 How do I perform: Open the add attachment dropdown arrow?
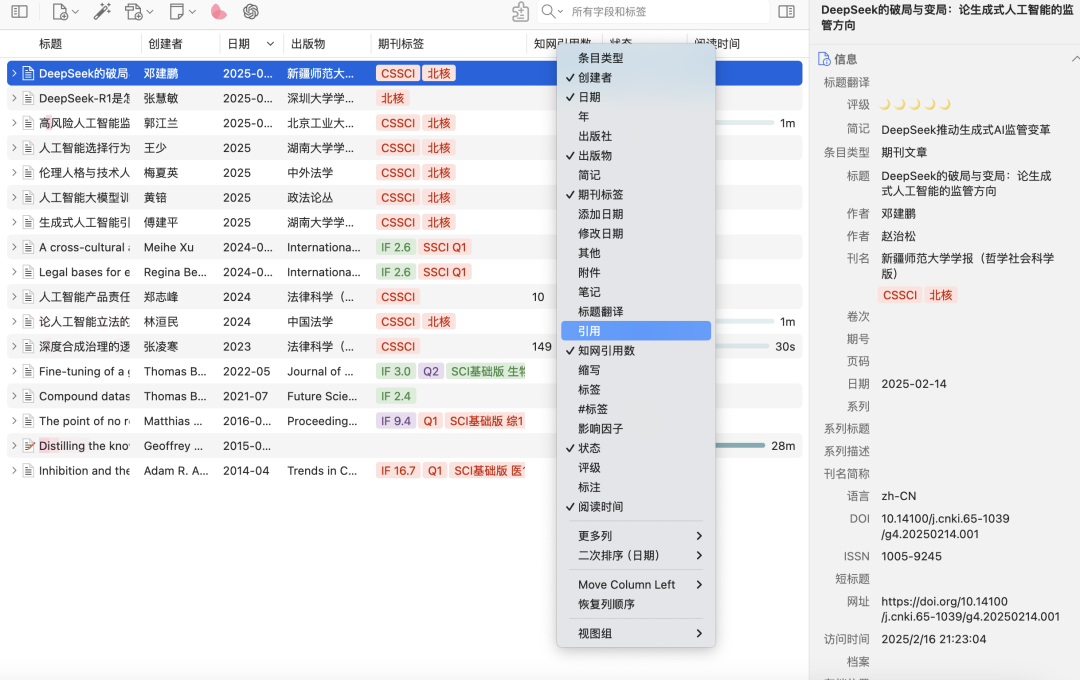(149, 12)
